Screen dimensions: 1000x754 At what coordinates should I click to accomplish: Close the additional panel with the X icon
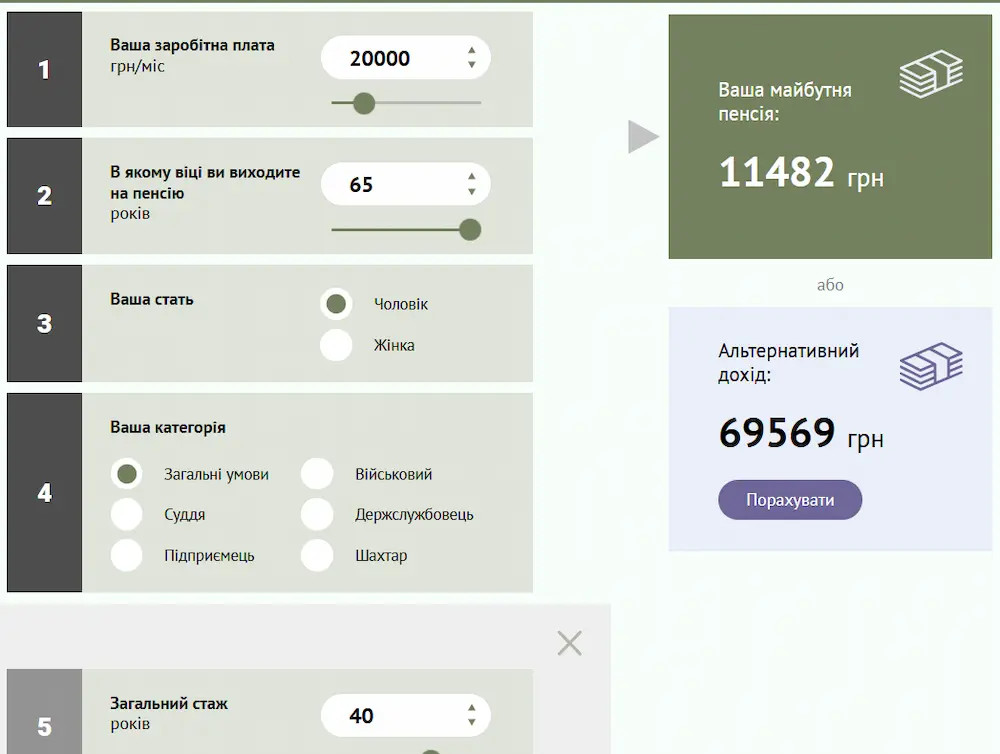(x=569, y=643)
